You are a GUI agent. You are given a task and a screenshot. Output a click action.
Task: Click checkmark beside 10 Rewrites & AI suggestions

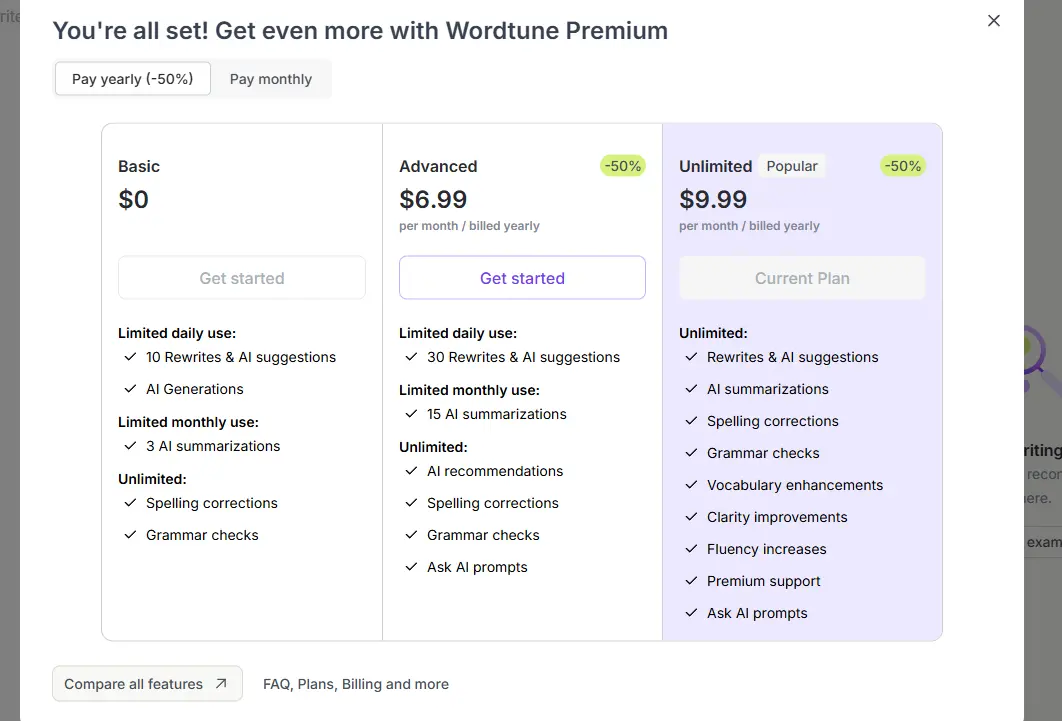pos(131,357)
